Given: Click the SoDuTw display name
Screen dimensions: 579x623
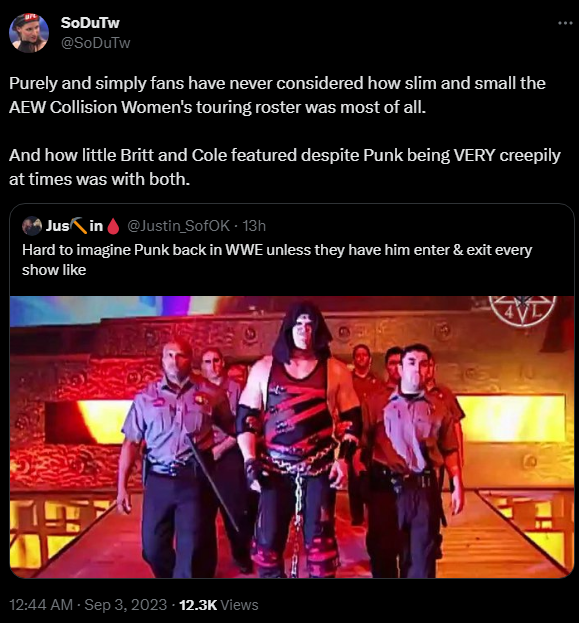Looking at the screenshot, I should coord(90,23).
